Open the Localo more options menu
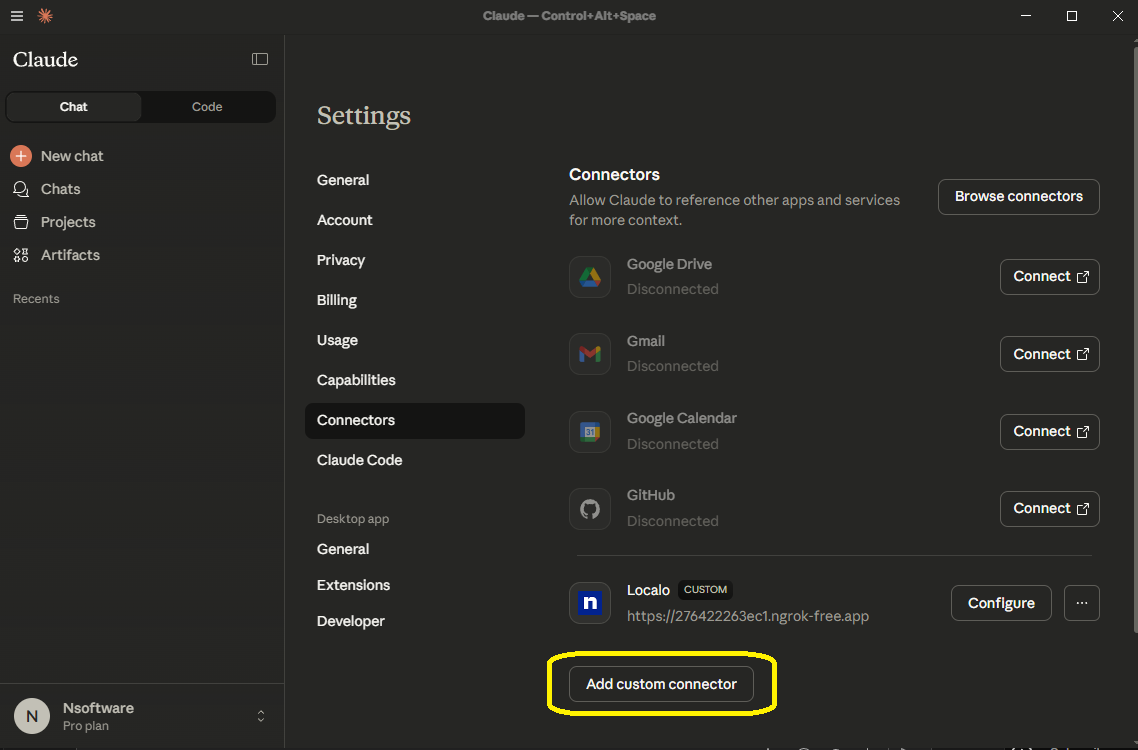 (1082, 603)
